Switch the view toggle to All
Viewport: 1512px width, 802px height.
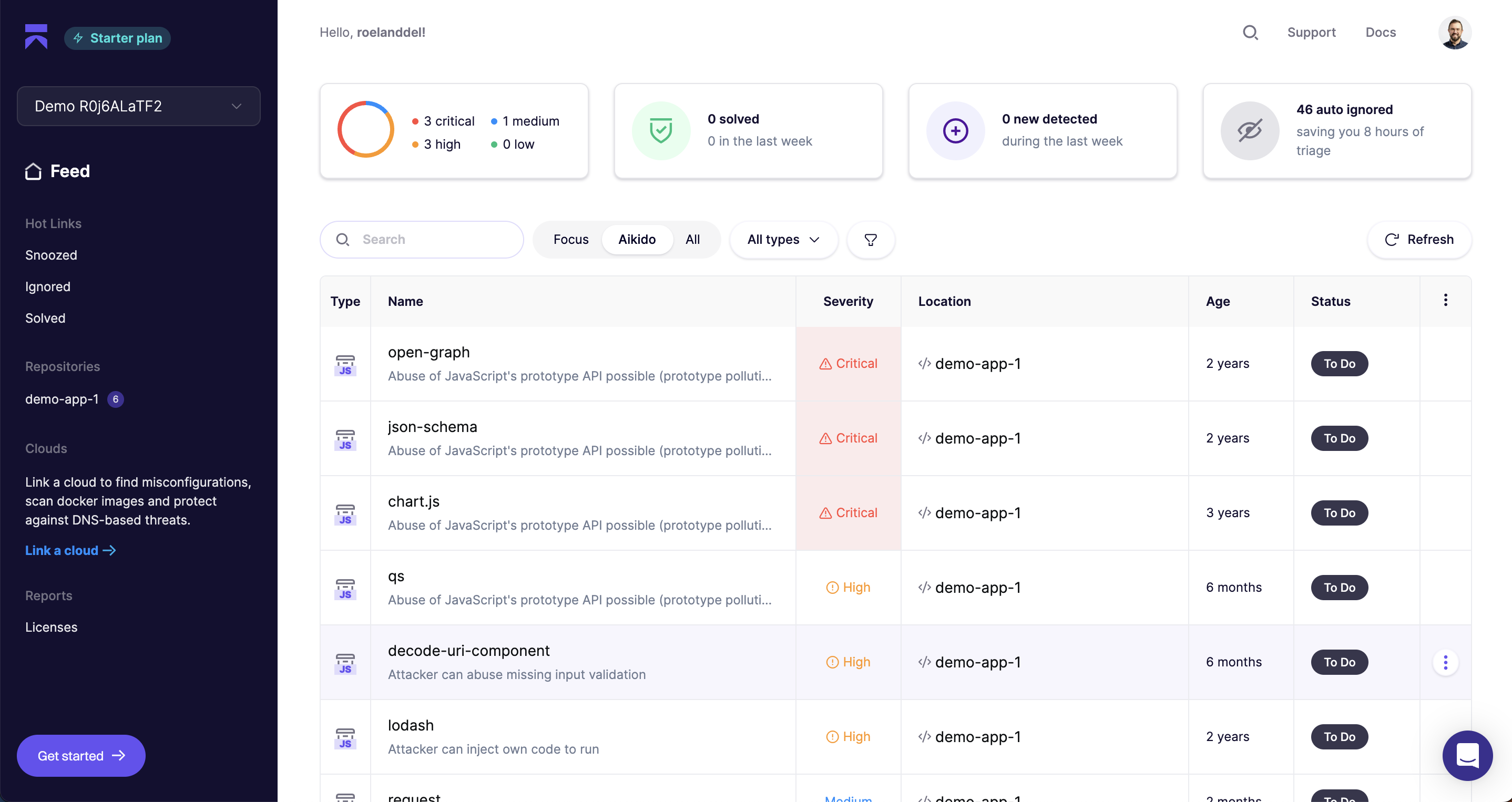tap(692, 239)
